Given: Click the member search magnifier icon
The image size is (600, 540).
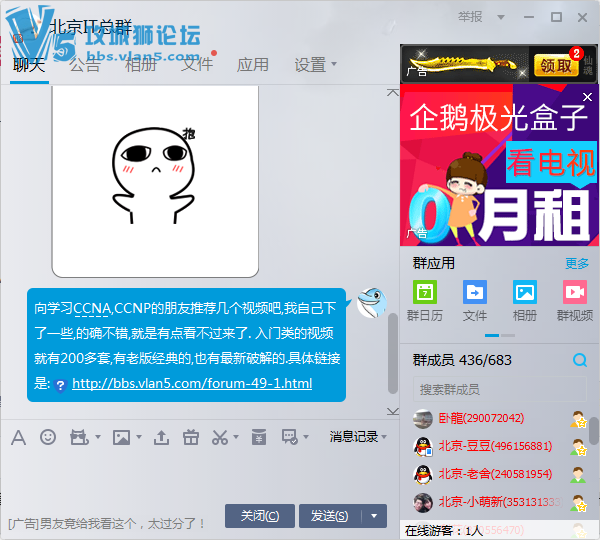Looking at the screenshot, I should coord(579,360).
